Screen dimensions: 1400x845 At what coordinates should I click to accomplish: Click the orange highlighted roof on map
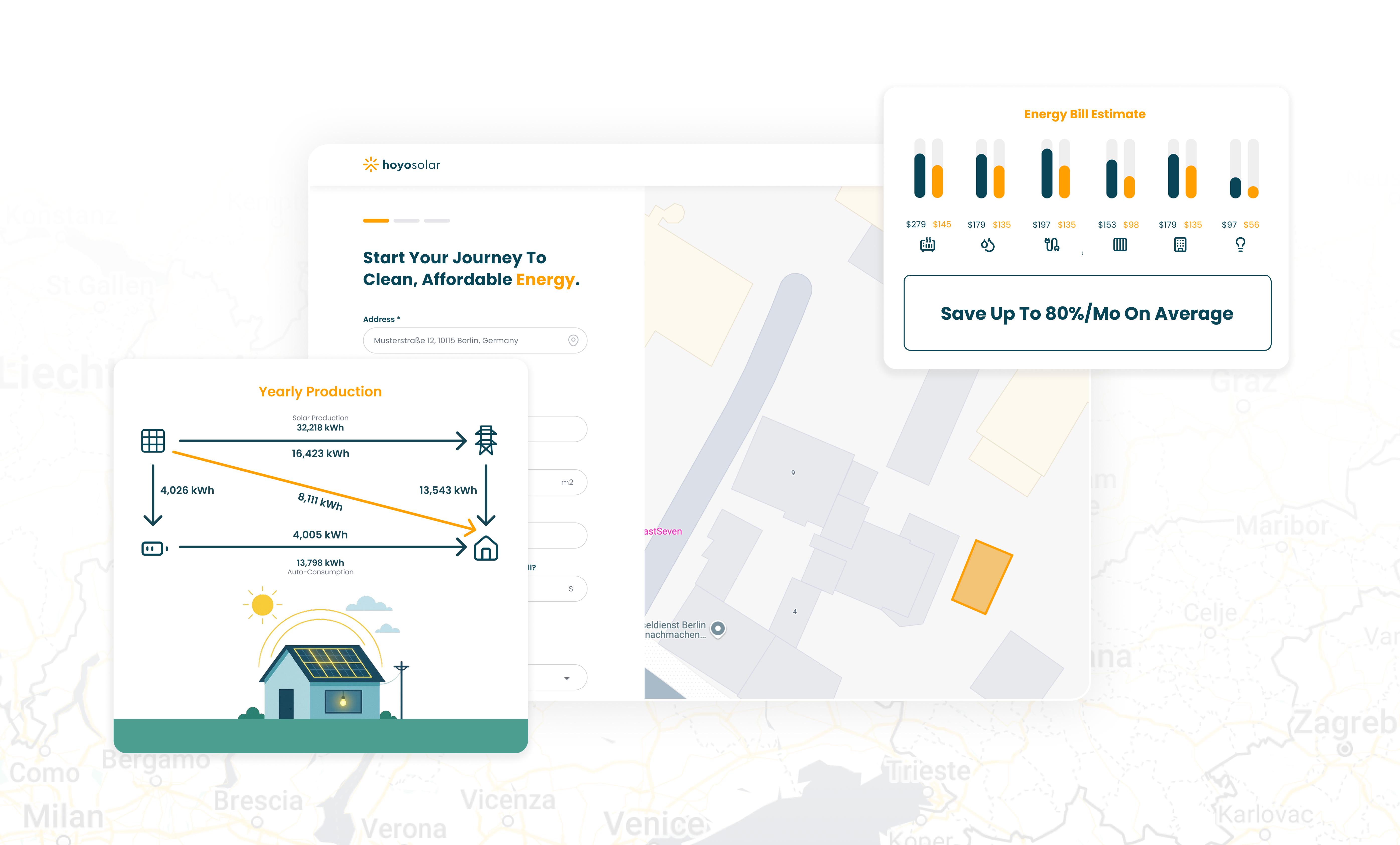click(982, 577)
